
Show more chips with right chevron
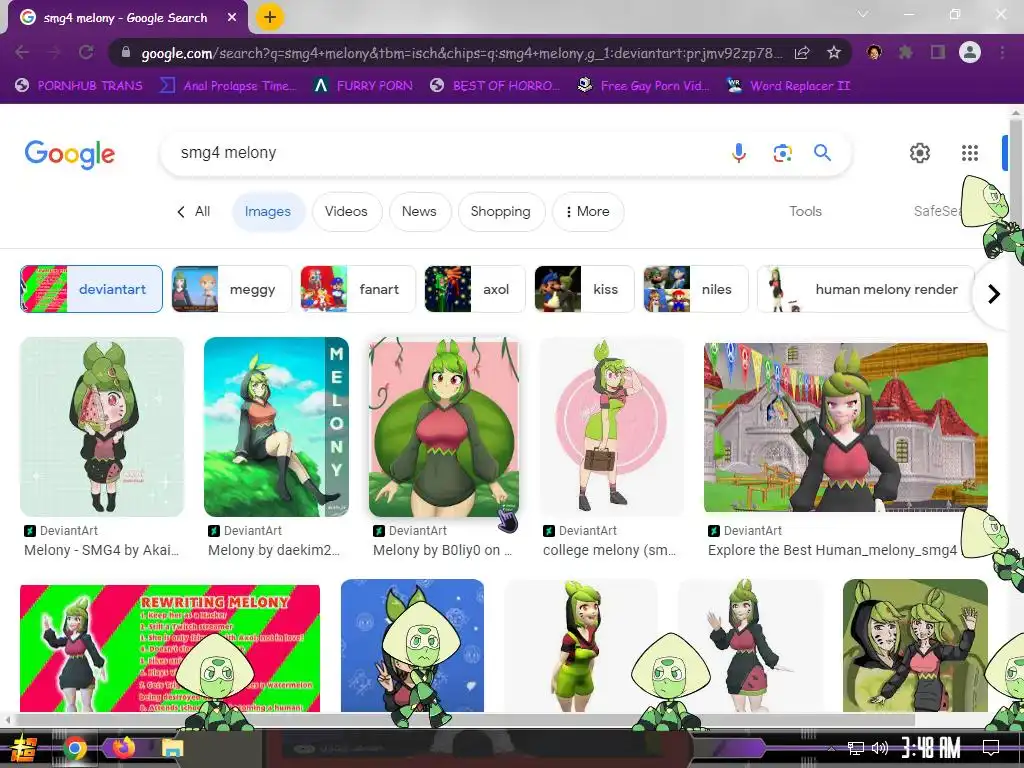point(994,294)
